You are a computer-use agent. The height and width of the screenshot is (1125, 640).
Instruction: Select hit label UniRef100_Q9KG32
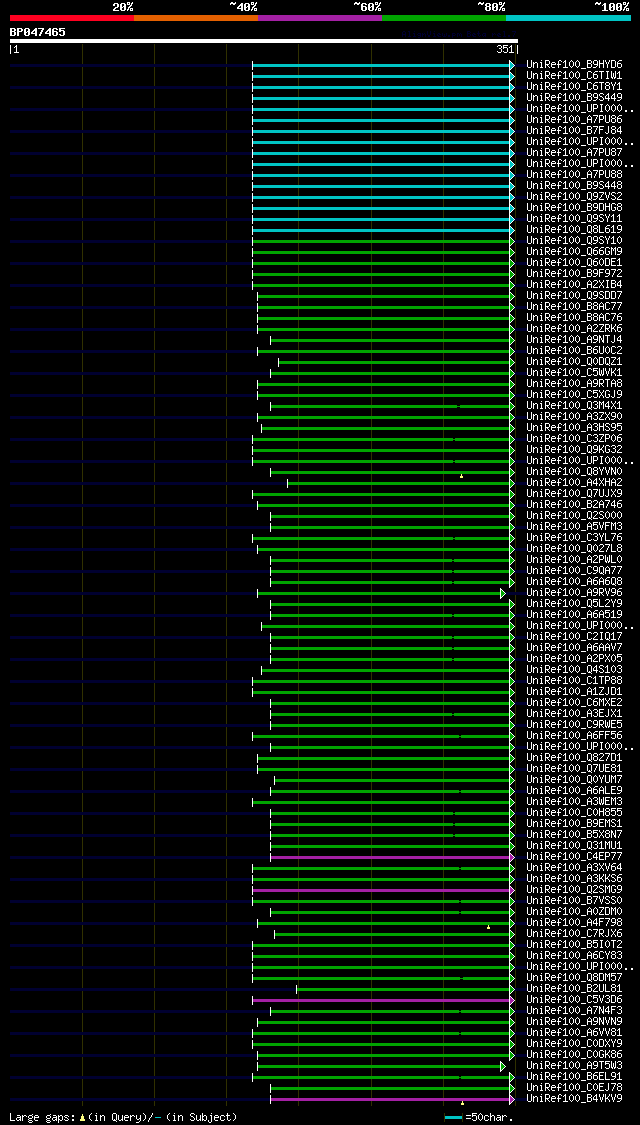coord(574,450)
